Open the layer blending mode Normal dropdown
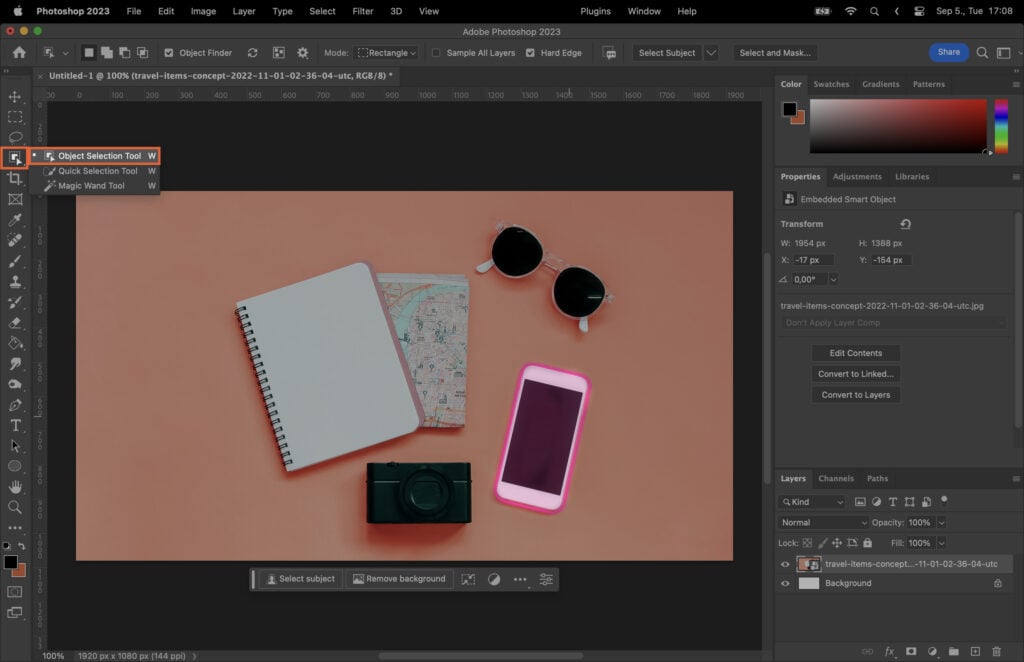Image resolution: width=1024 pixels, height=662 pixels. pos(822,522)
